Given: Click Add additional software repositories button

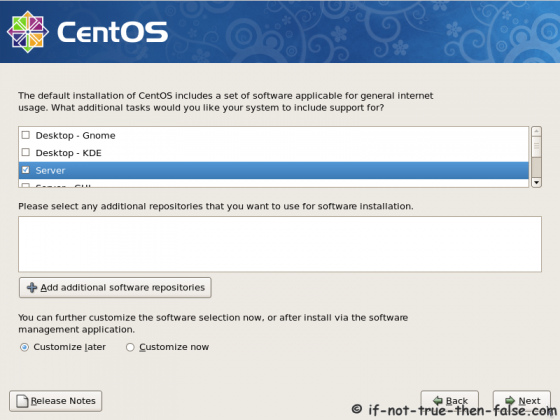Looking at the screenshot, I should [x=115, y=288].
